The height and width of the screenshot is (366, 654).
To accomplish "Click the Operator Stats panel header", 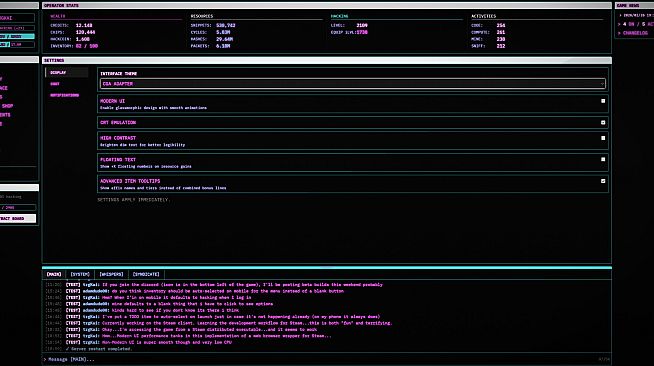I will click(327, 5).
